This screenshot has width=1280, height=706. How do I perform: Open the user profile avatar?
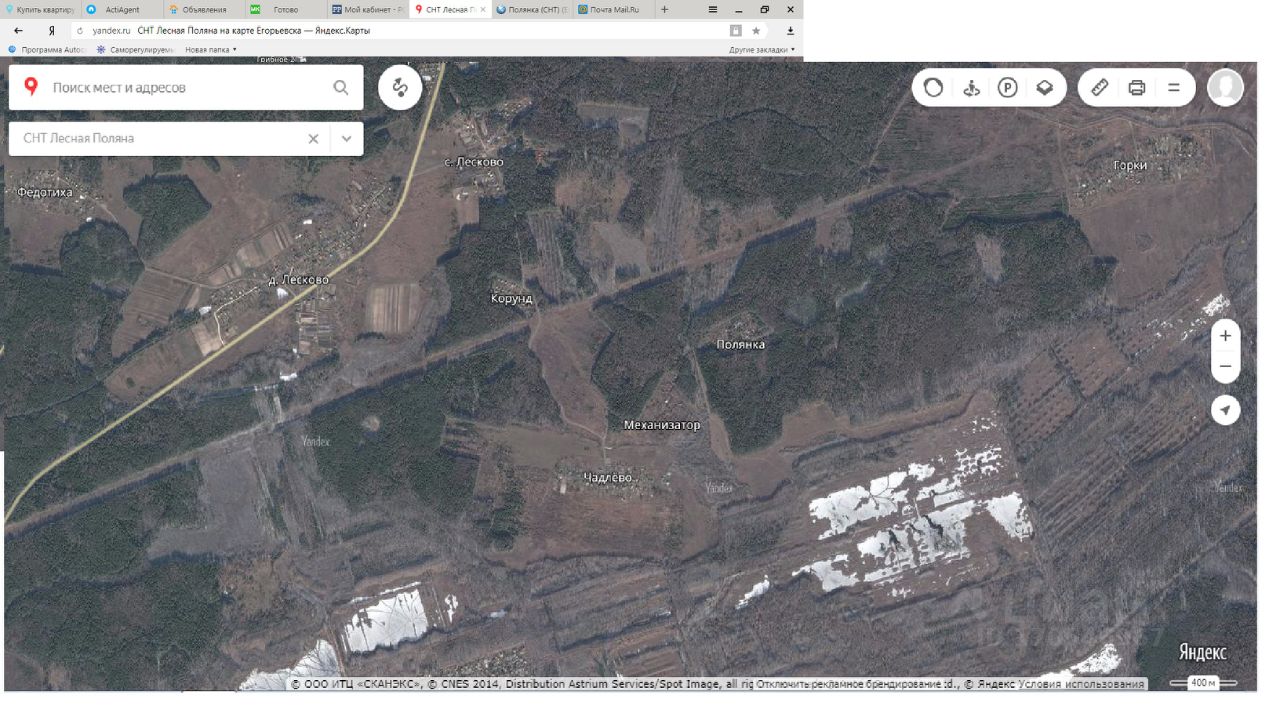click(x=1225, y=88)
